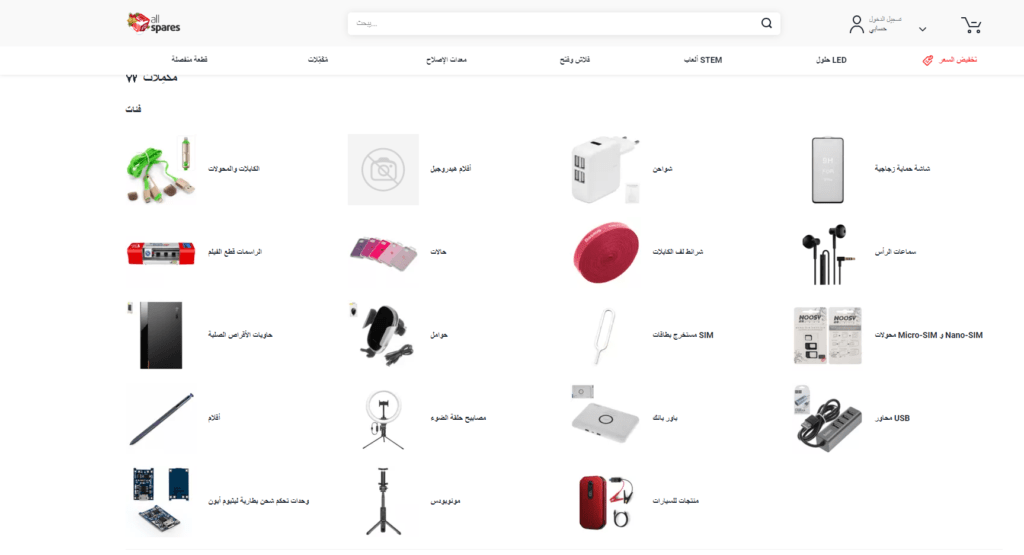Viewport: 1024px width, 555px height.
Task: Open the red car jump starter thumbnail
Action: pos(605,501)
